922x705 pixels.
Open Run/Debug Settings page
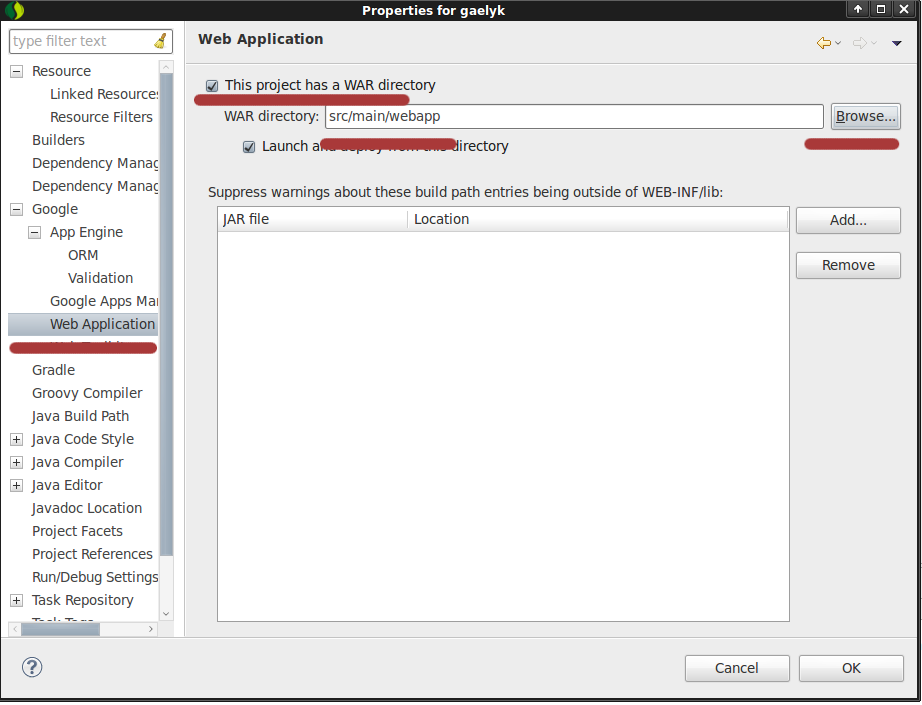click(95, 577)
